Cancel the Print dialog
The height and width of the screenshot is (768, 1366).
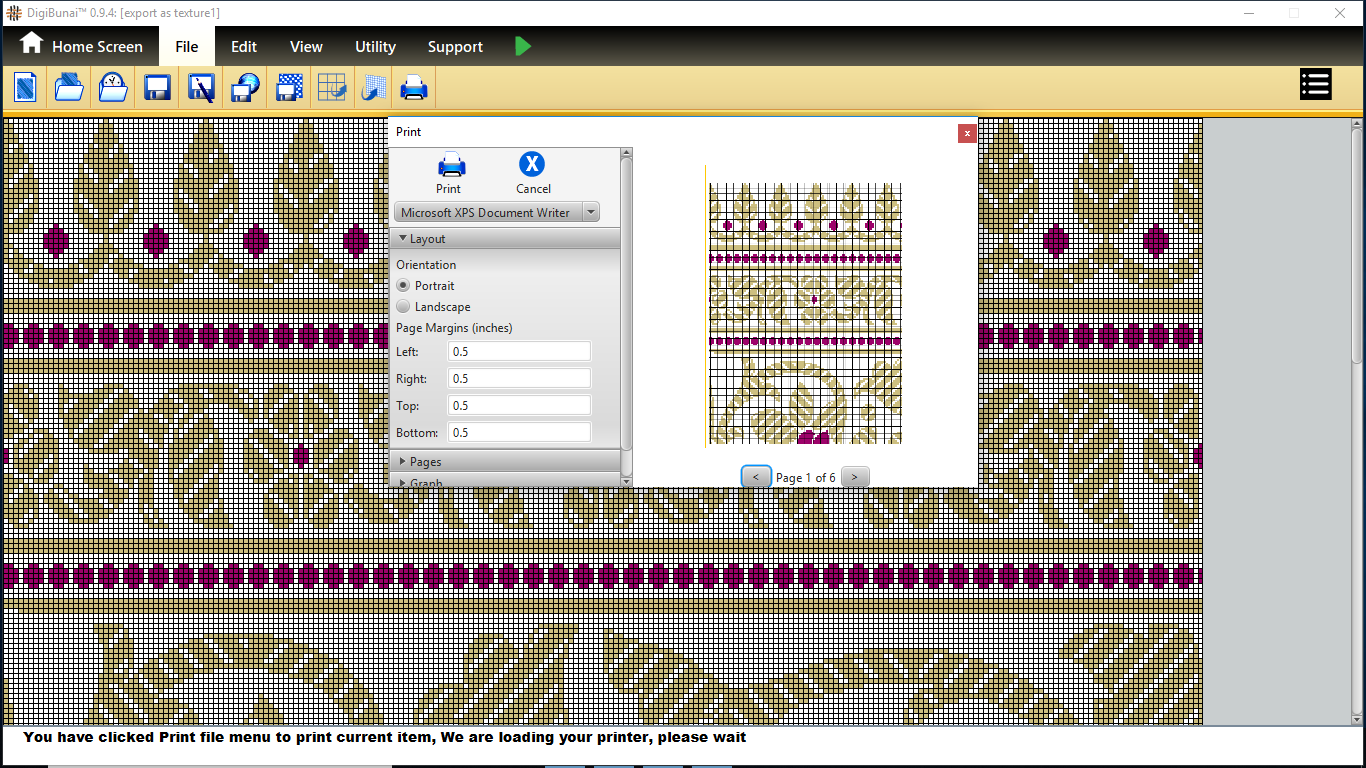point(533,172)
